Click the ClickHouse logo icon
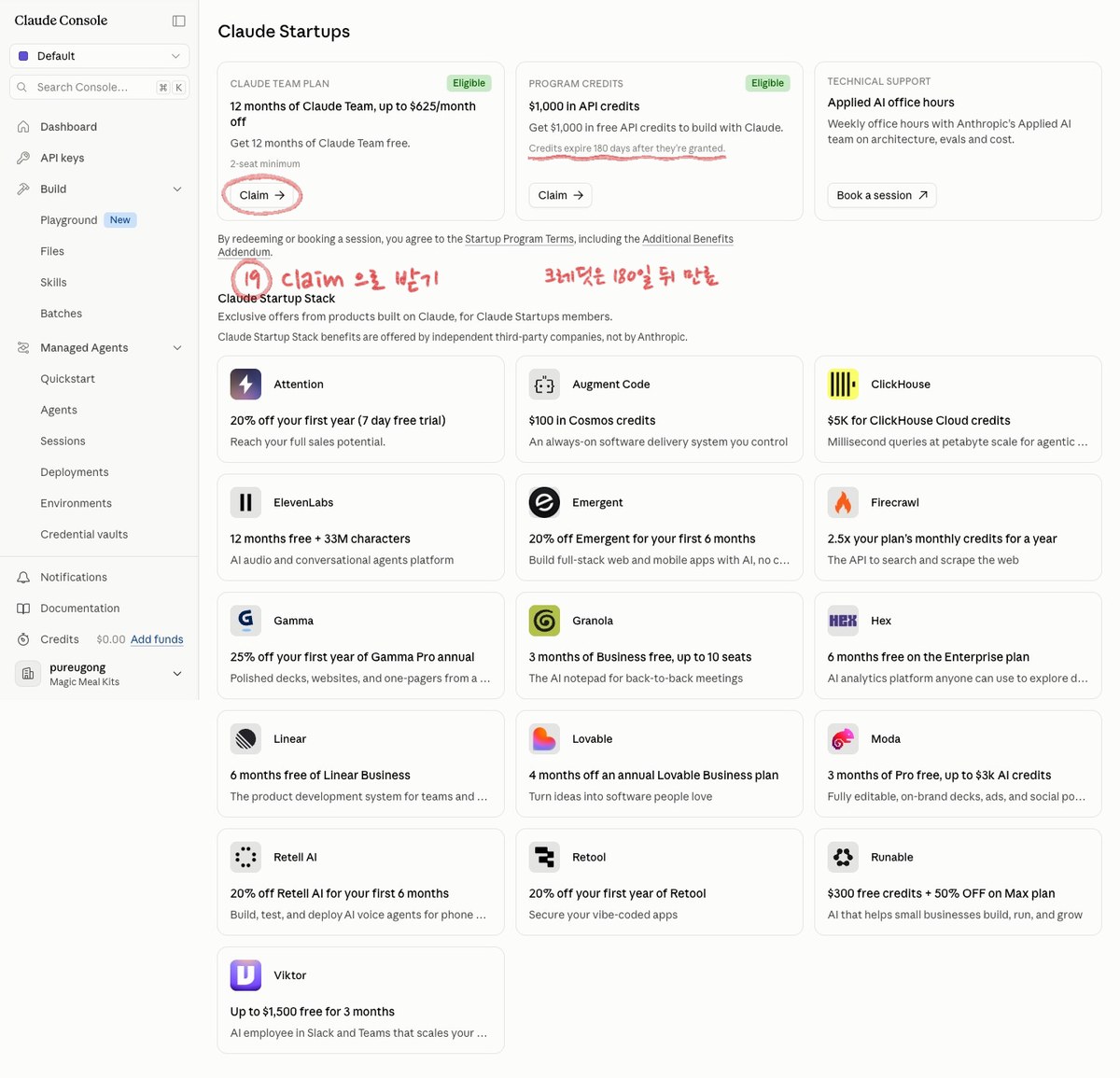 tap(843, 384)
